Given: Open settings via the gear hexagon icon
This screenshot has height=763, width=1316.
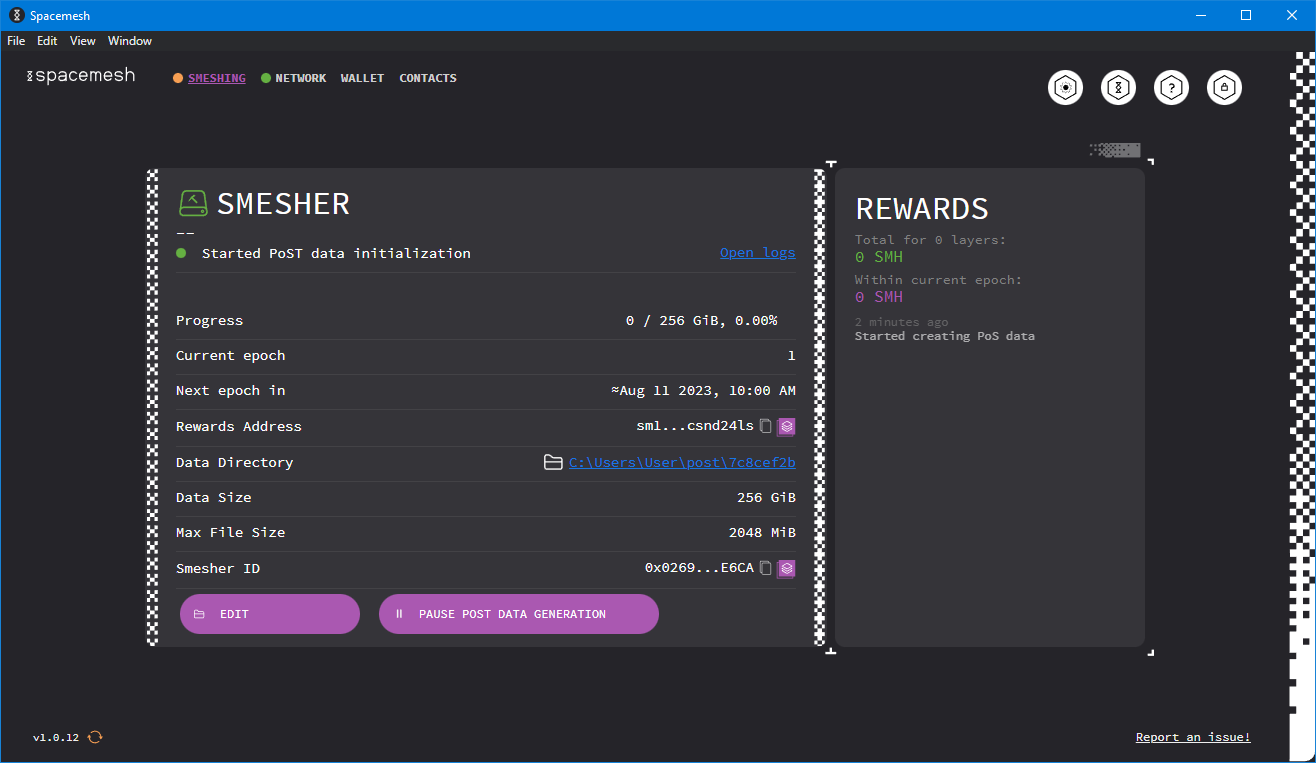Looking at the screenshot, I should (1066, 88).
